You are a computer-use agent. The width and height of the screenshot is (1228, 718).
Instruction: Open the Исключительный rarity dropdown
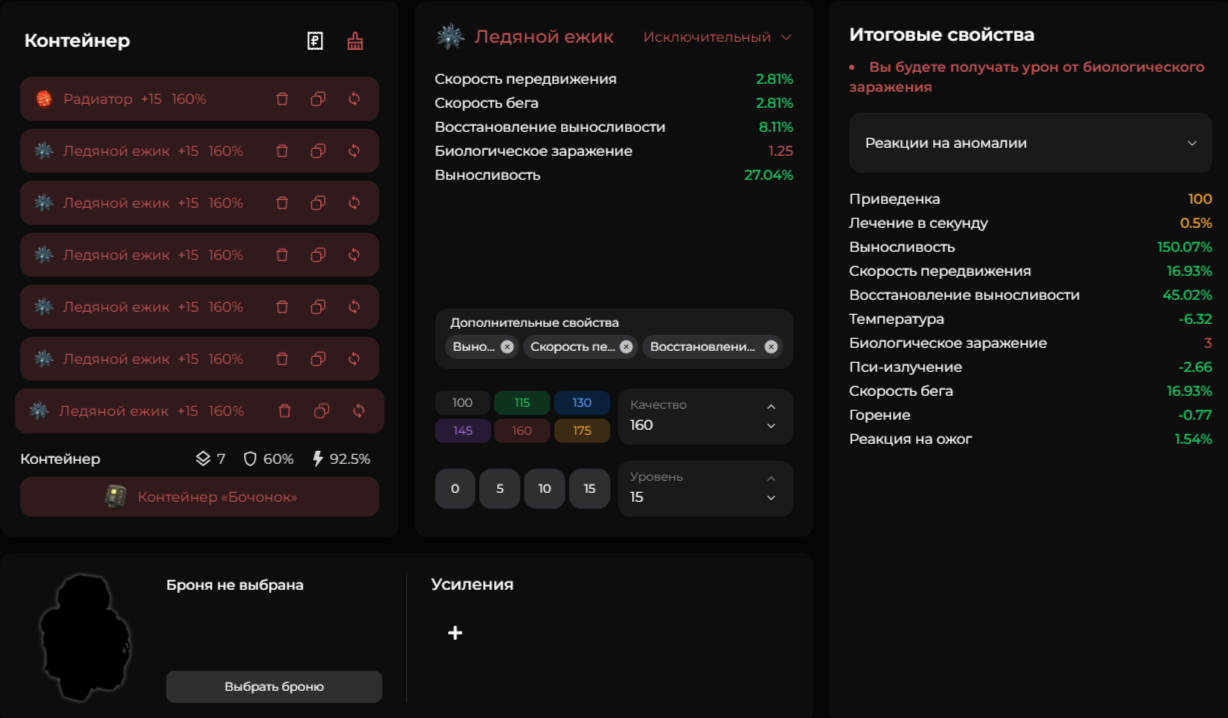click(x=717, y=37)
